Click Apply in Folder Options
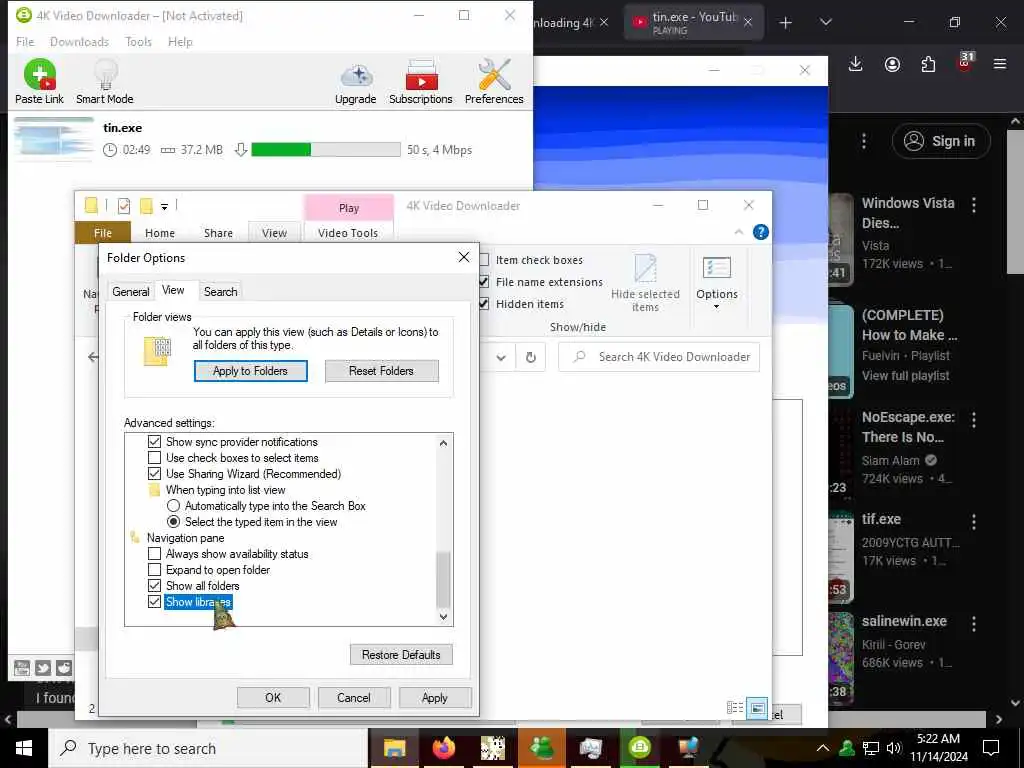Viewport: 1024px width, 768px height. click(x=435, y=697)
